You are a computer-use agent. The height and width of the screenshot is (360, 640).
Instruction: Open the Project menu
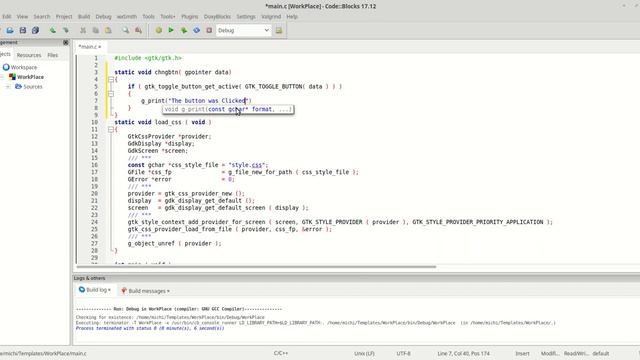pyautogui.click(x=64, y=17)
